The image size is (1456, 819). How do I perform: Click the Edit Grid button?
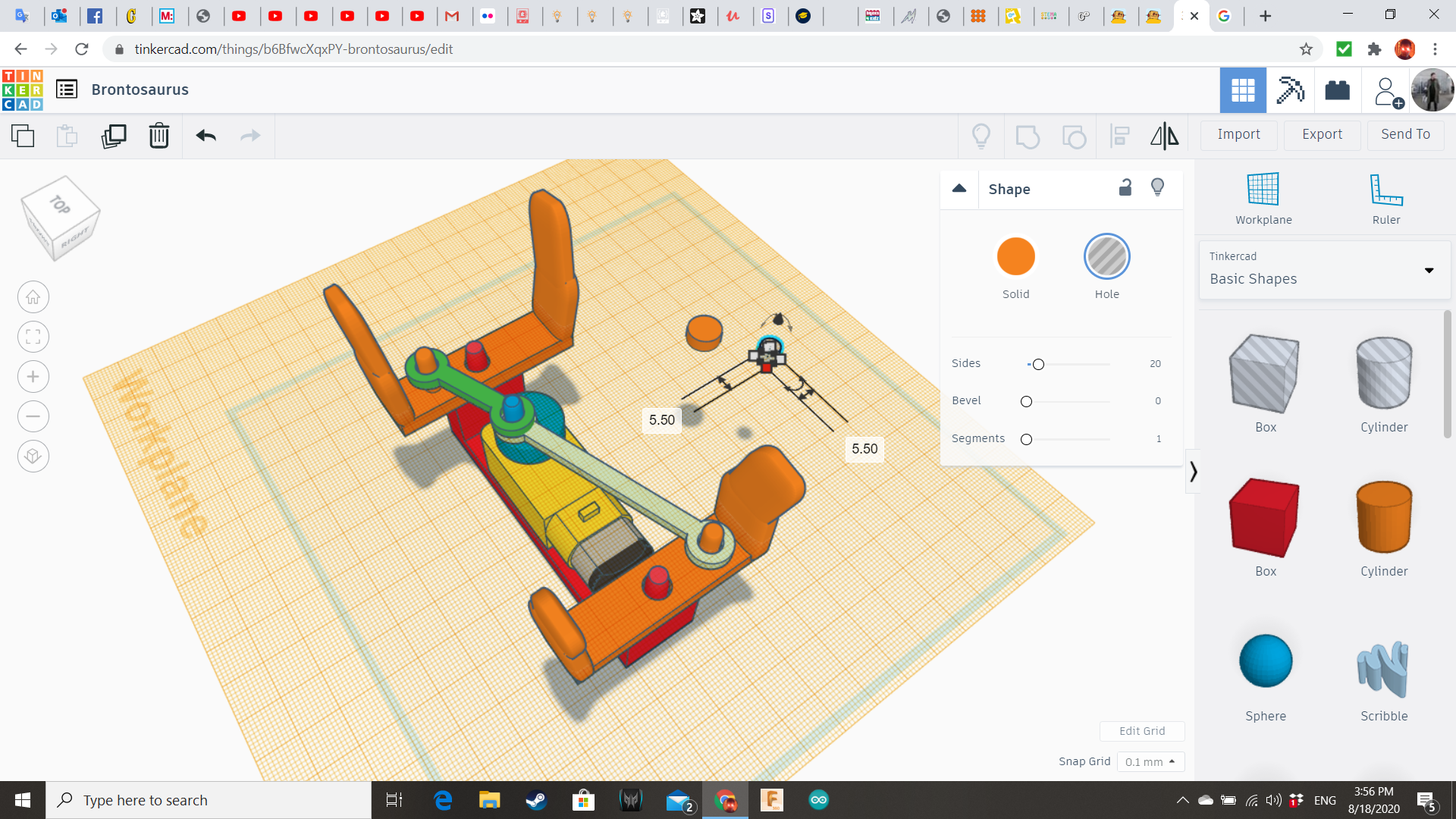point(1141,731)
